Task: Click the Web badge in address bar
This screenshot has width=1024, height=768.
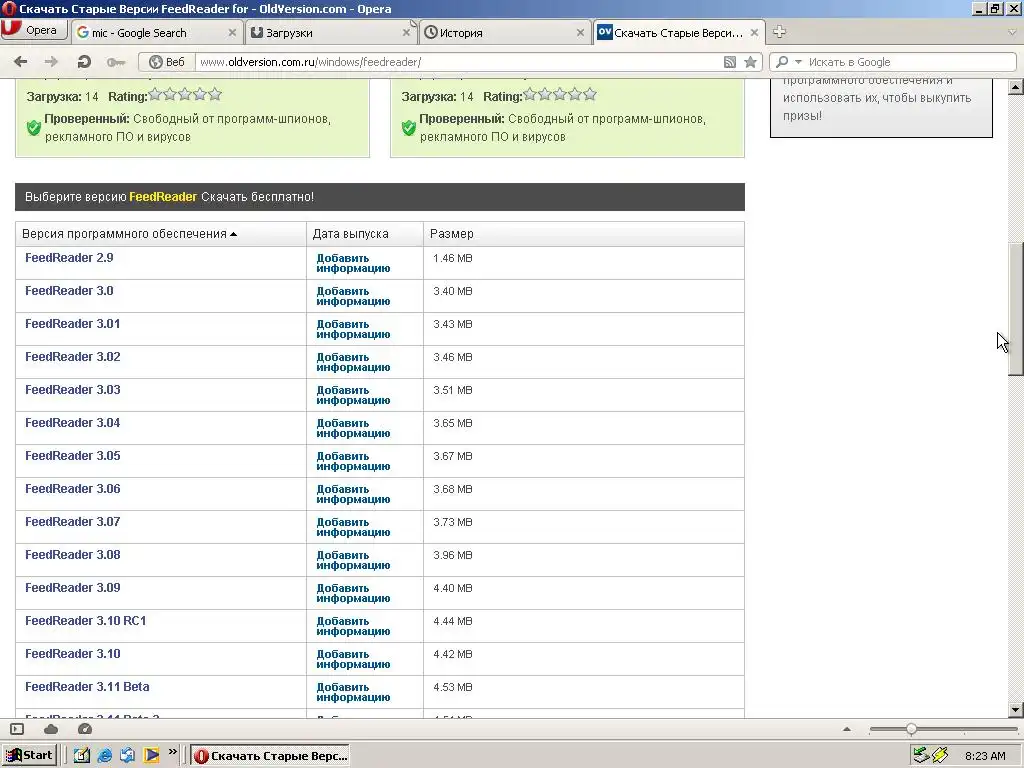Action: pyautogui.click(x=167, y=62)
